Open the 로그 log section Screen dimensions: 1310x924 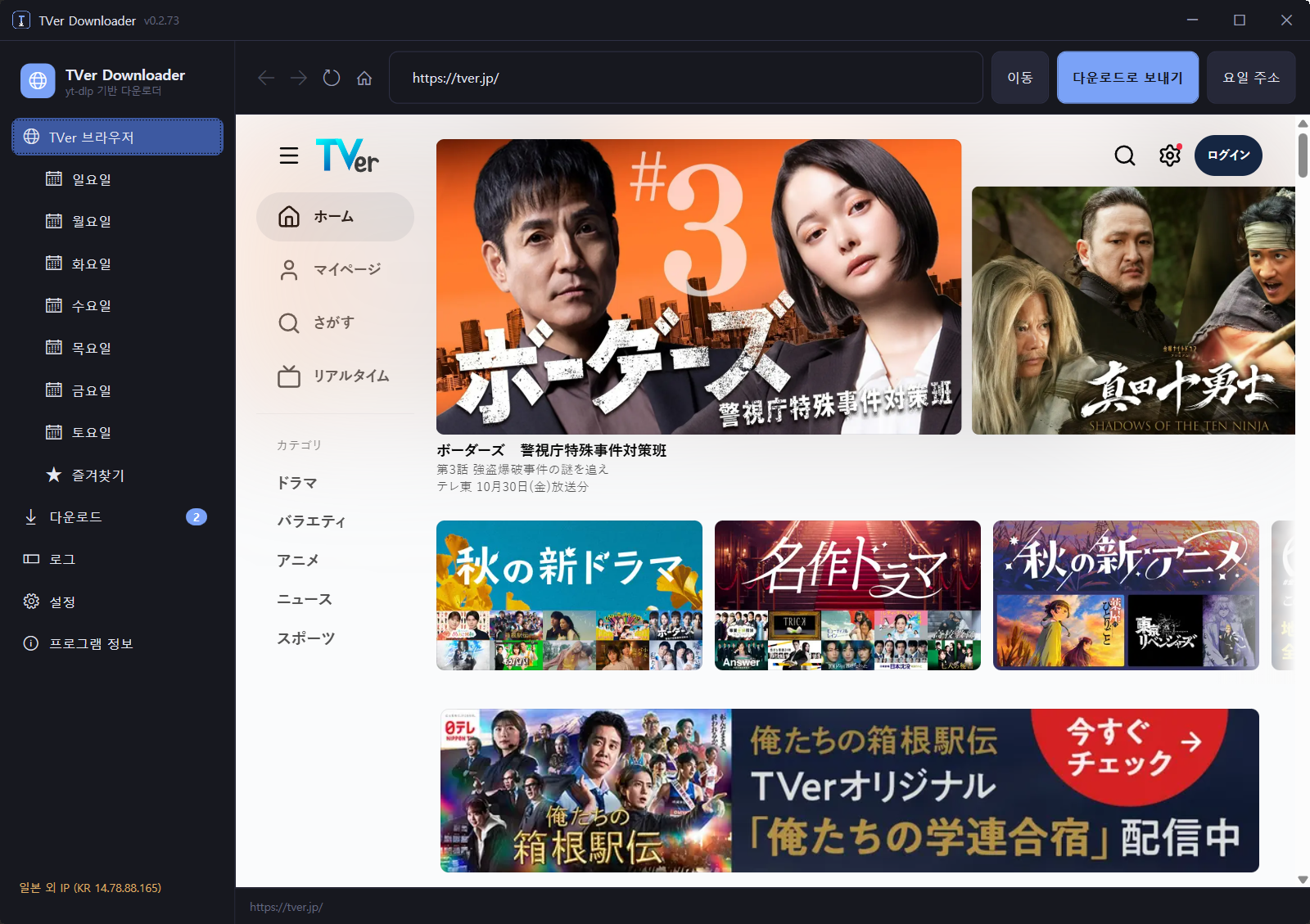point(117,559)
